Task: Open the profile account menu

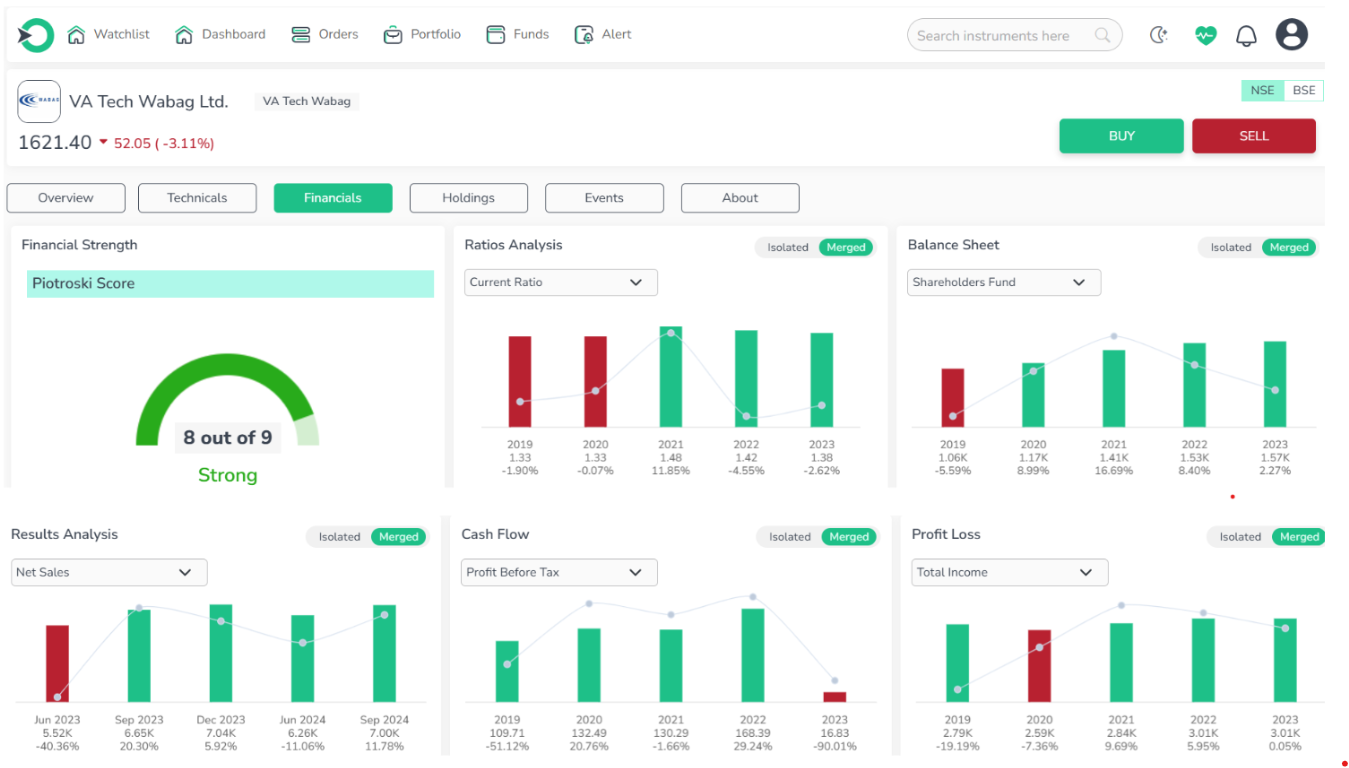Action: 1291,34
